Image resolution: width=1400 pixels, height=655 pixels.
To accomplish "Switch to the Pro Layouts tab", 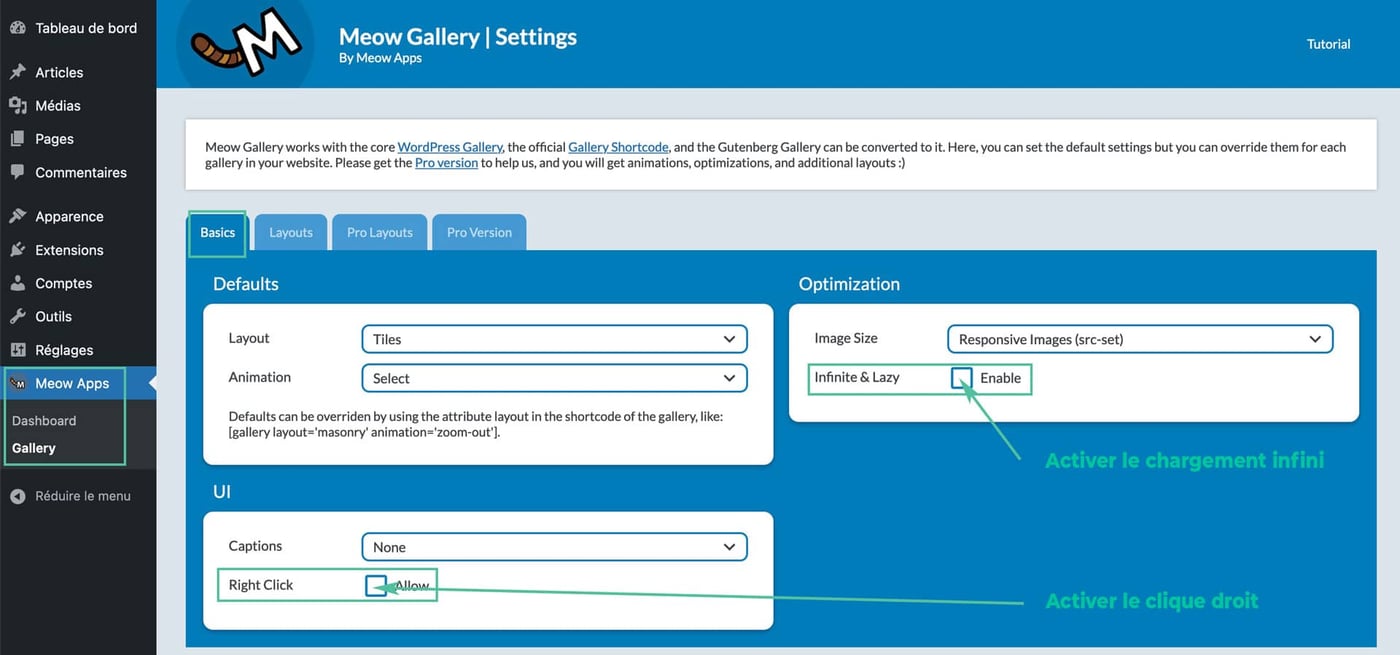I will [x=379, y=232].
